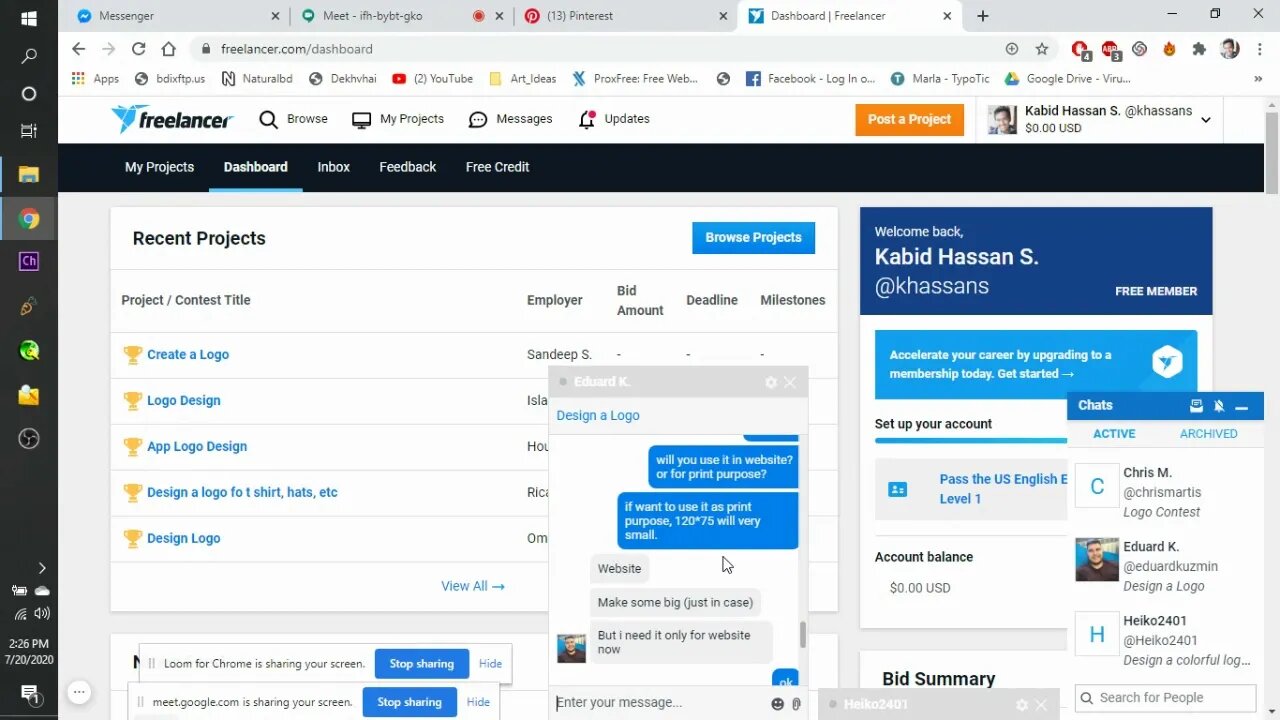
Task: Open the Feedback tab
Action: coord(407,167)
